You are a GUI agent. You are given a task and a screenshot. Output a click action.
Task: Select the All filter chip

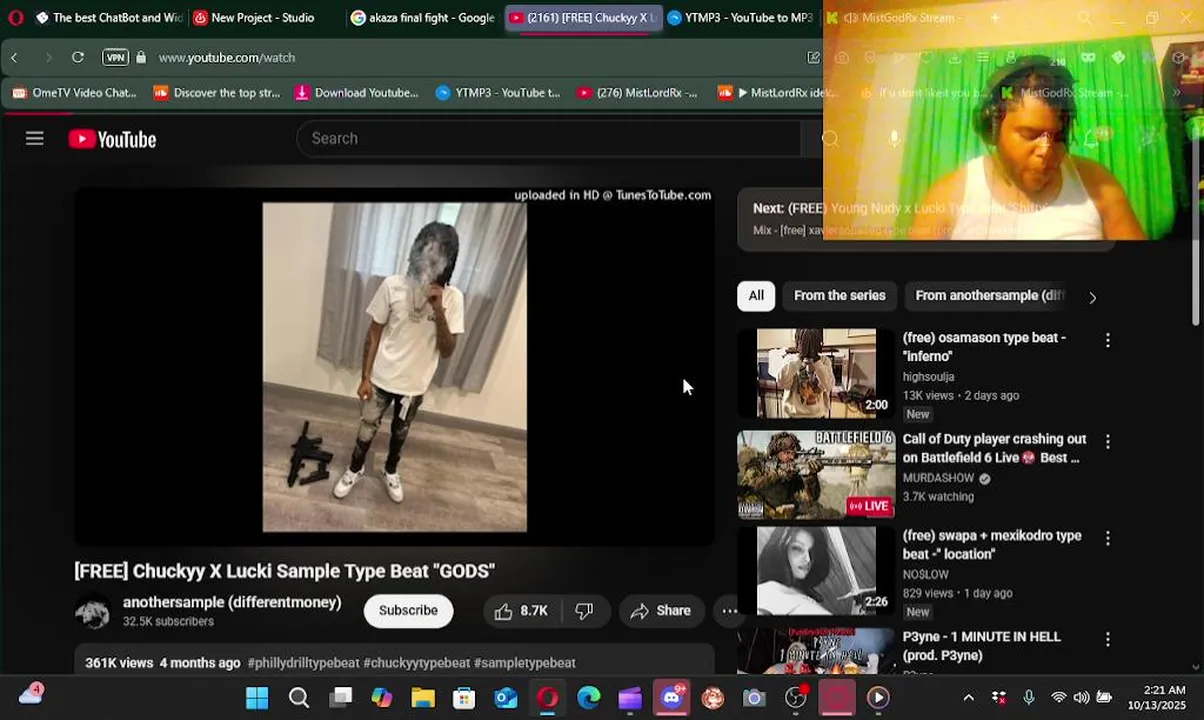click(756, 296)
